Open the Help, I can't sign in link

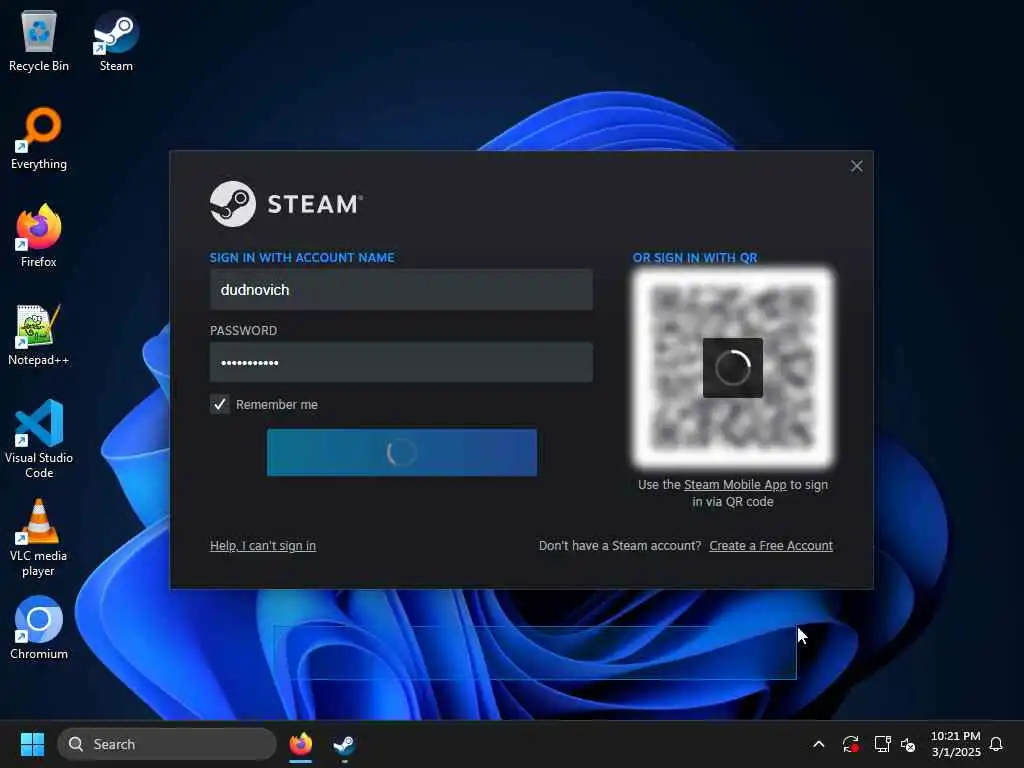263,545
